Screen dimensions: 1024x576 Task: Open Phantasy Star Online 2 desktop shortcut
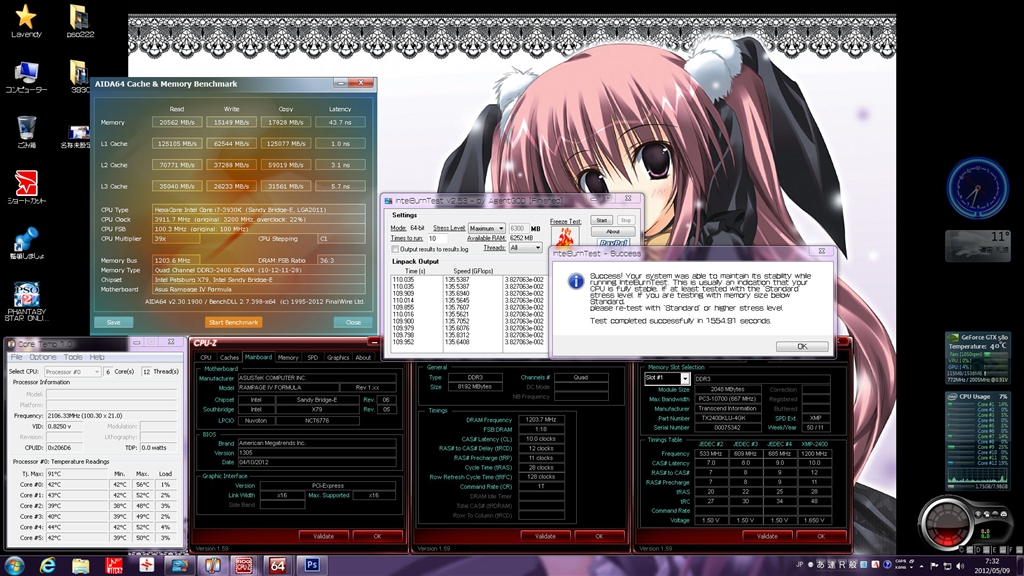coord(26,301)
